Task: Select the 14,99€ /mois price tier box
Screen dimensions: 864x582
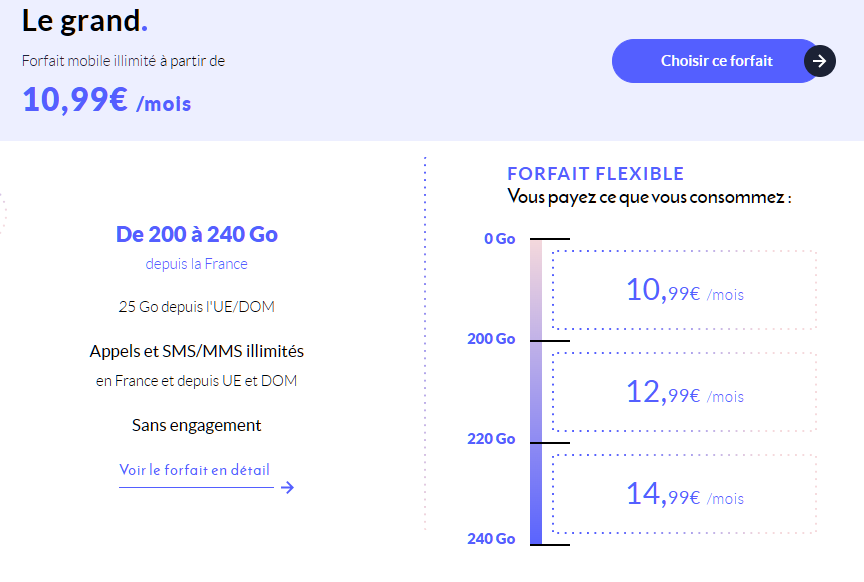Action: [x=684, y=494]
